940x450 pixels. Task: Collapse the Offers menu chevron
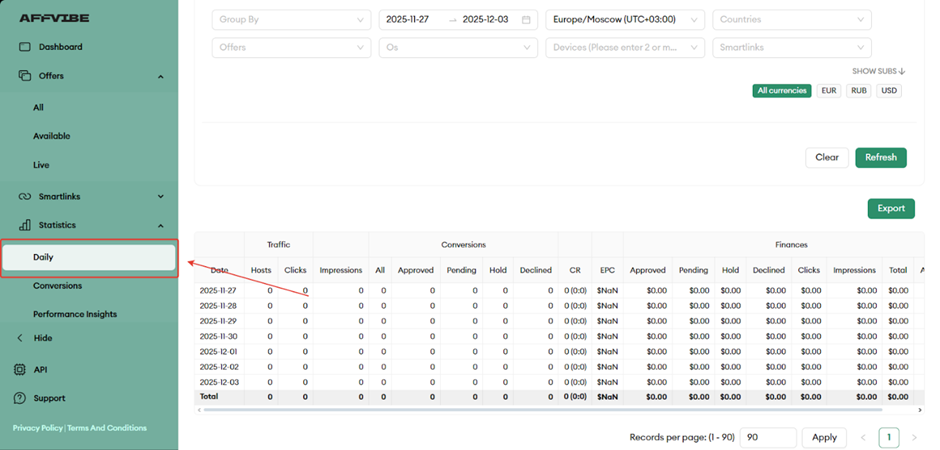click(161, 76)
